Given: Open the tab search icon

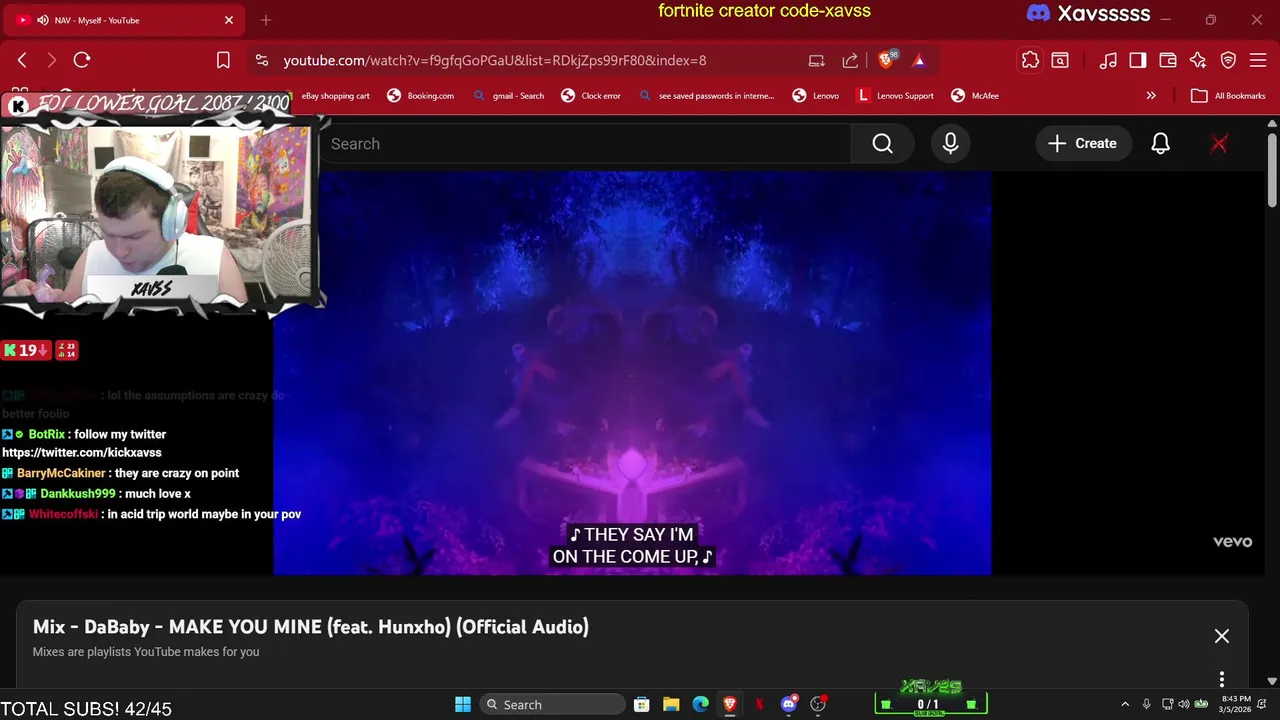Looking at the screenshot, I should coord(1059,60).
